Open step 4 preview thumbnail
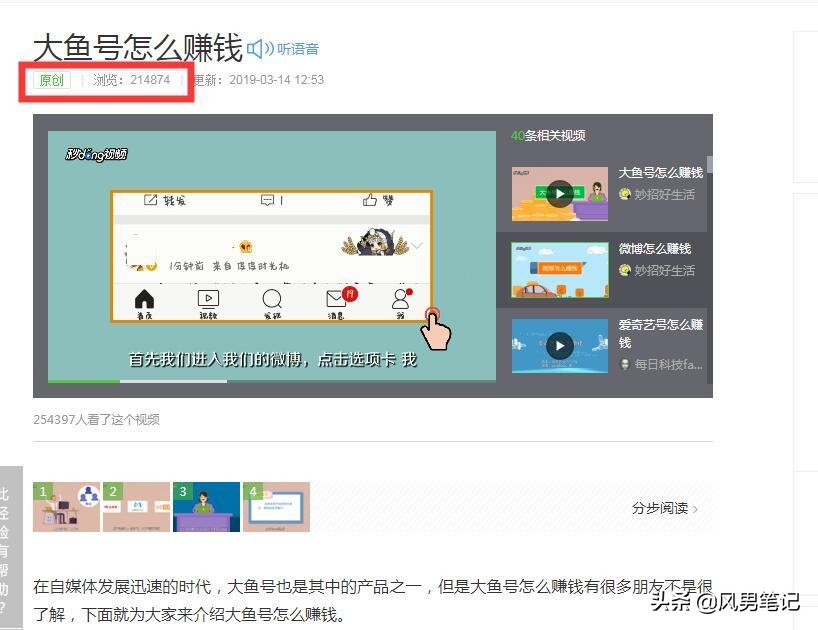 click(x=276, y=507)
